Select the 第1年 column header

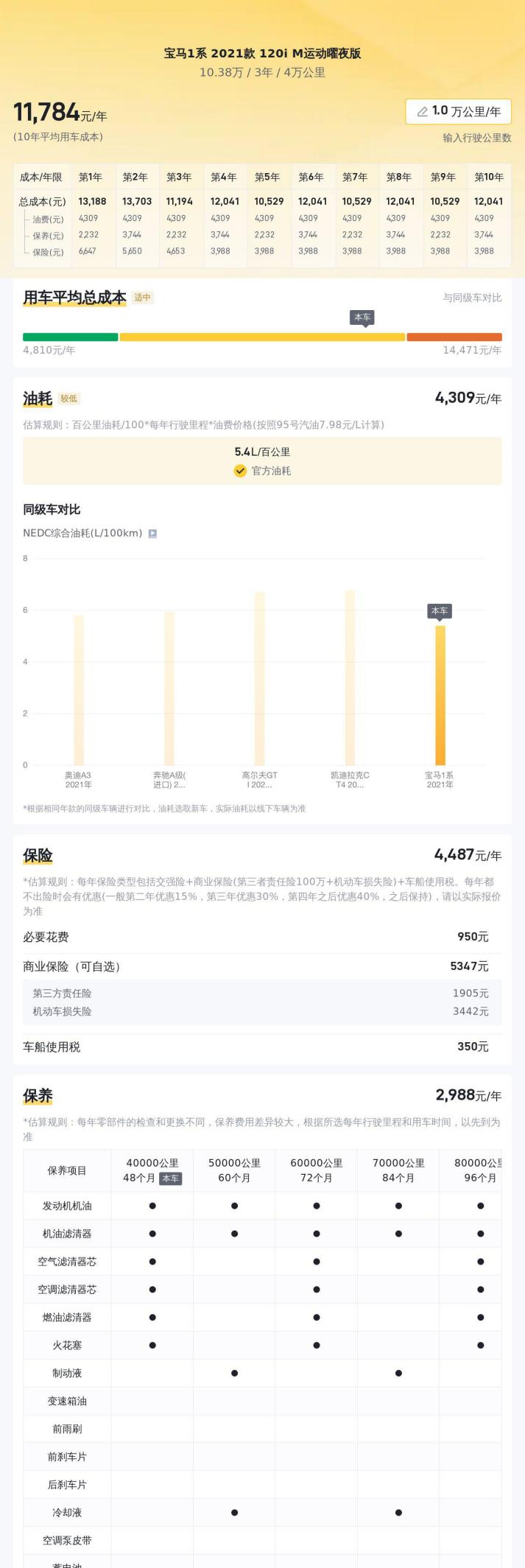pos(91,177)
